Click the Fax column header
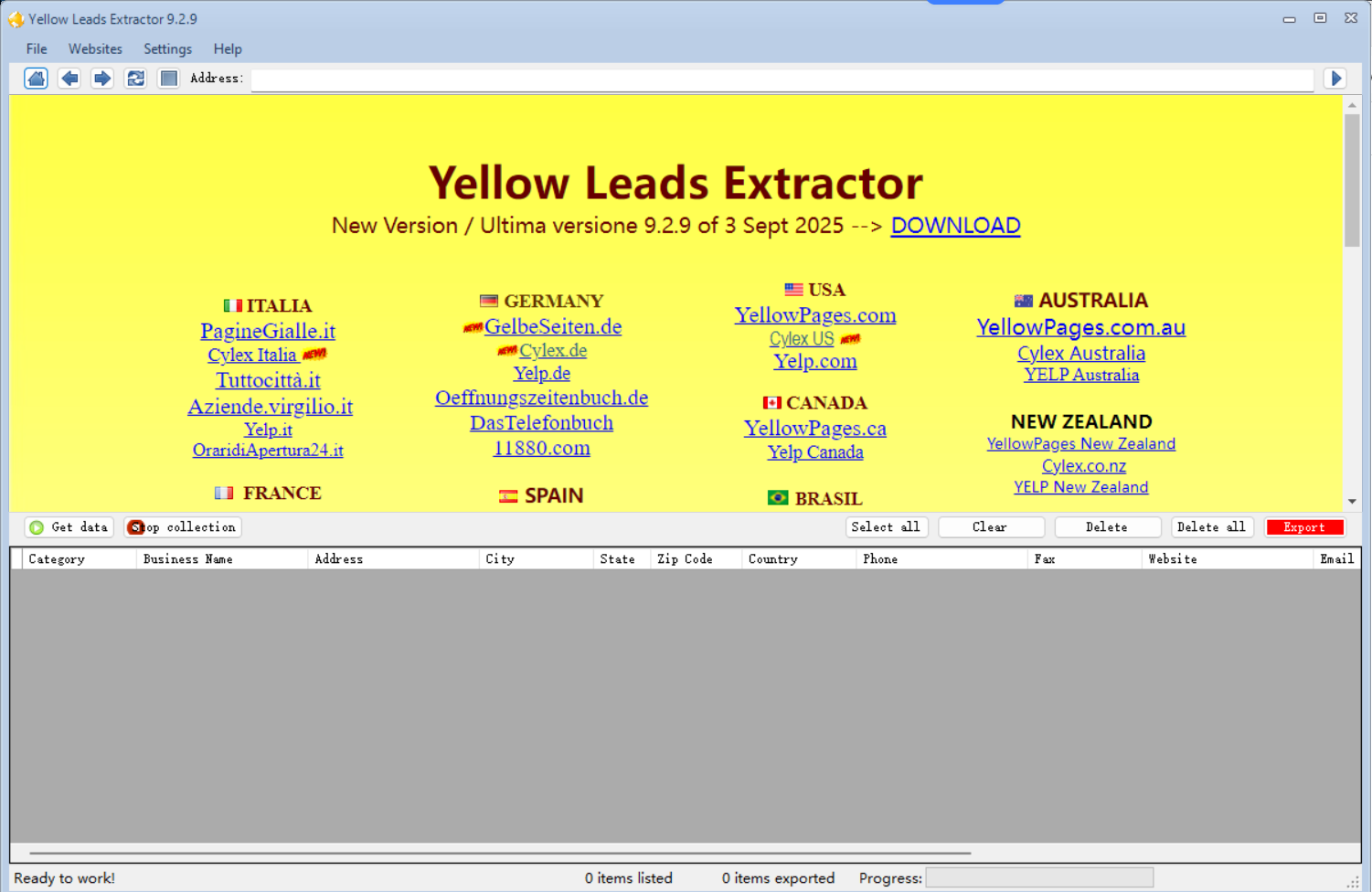Screen dimensions: 1372x892 point(1084,559)
